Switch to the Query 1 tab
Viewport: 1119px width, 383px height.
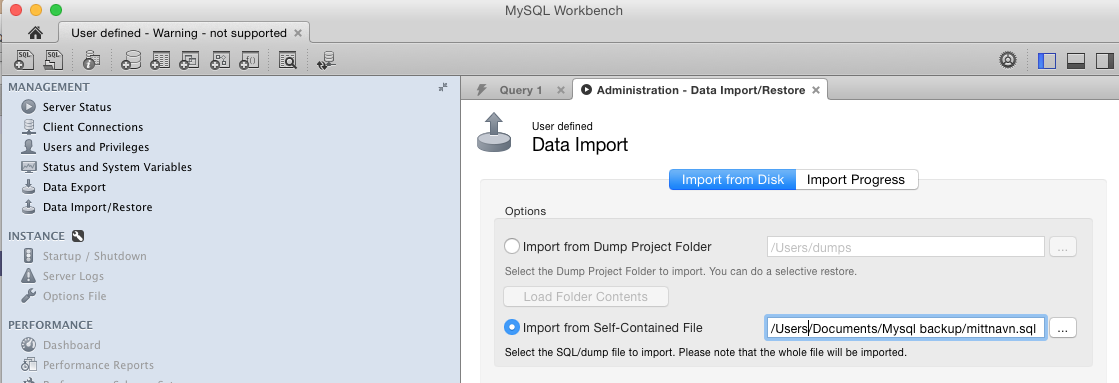[x=520, y=90]
